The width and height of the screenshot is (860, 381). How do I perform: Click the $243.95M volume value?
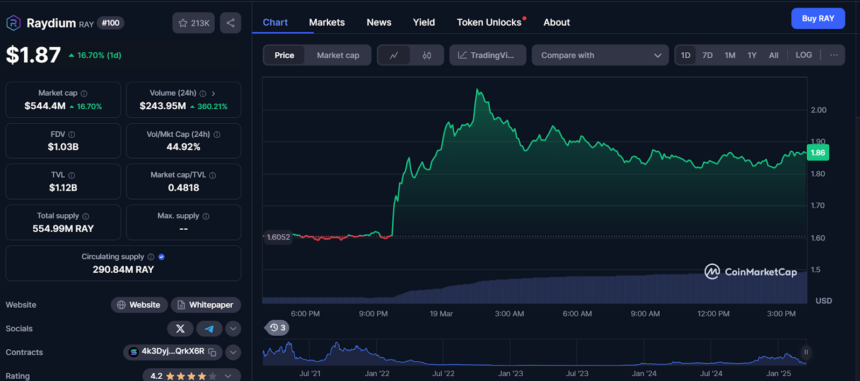click(x=162, y=106)
